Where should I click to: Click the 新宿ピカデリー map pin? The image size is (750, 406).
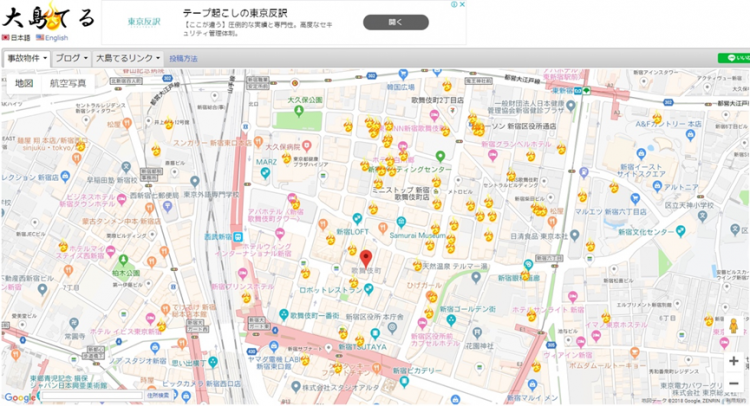point(404,382)
